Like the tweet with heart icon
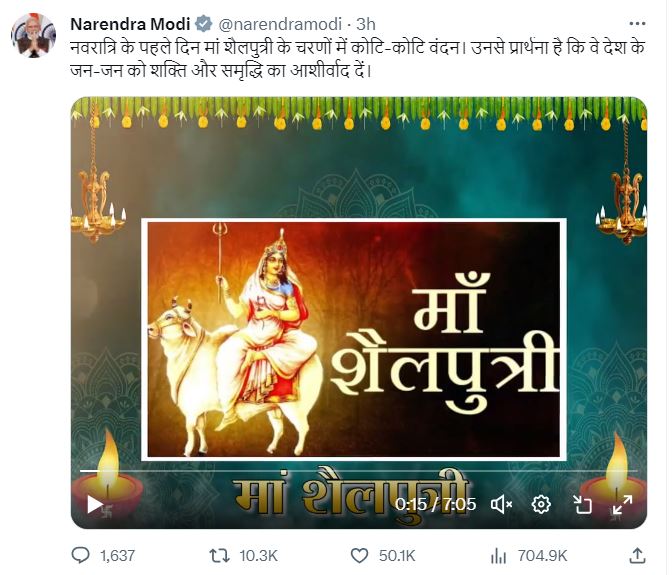The image size is (672, 575). [x=362, y=554]
